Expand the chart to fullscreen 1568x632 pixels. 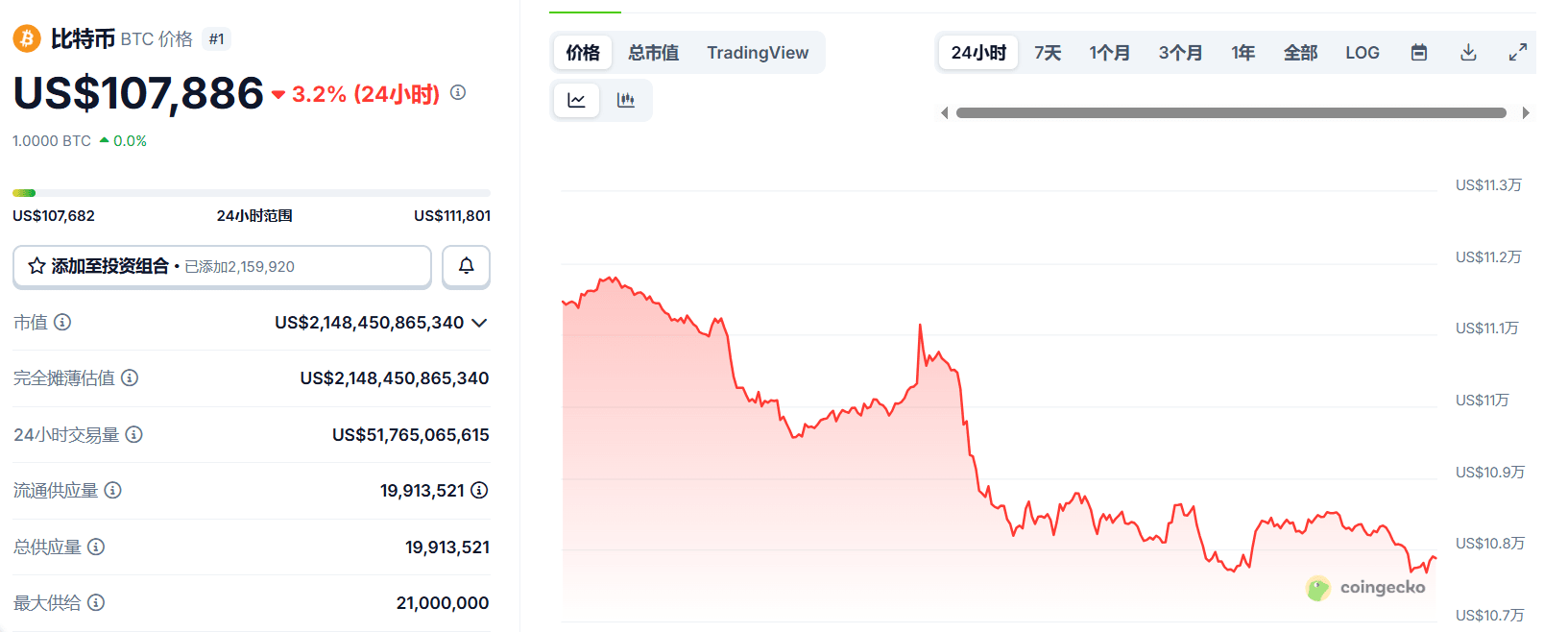click(x=1518, y=53)
